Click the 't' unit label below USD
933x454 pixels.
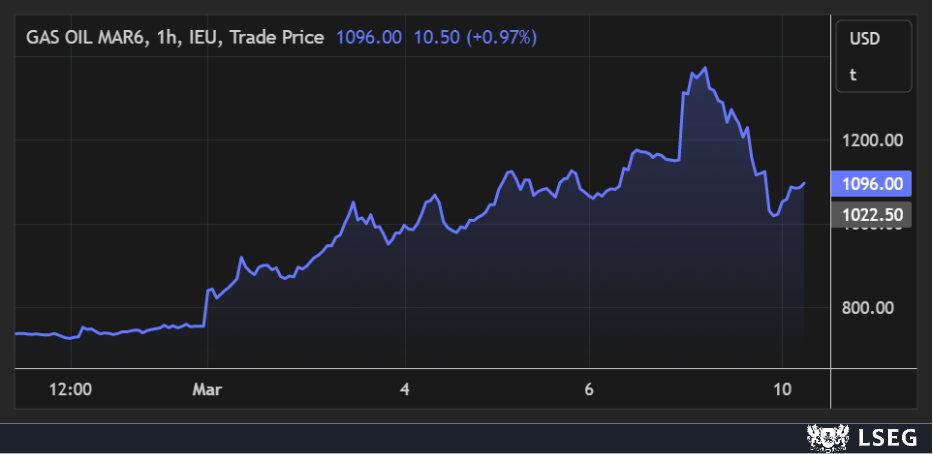pos(853,74)
